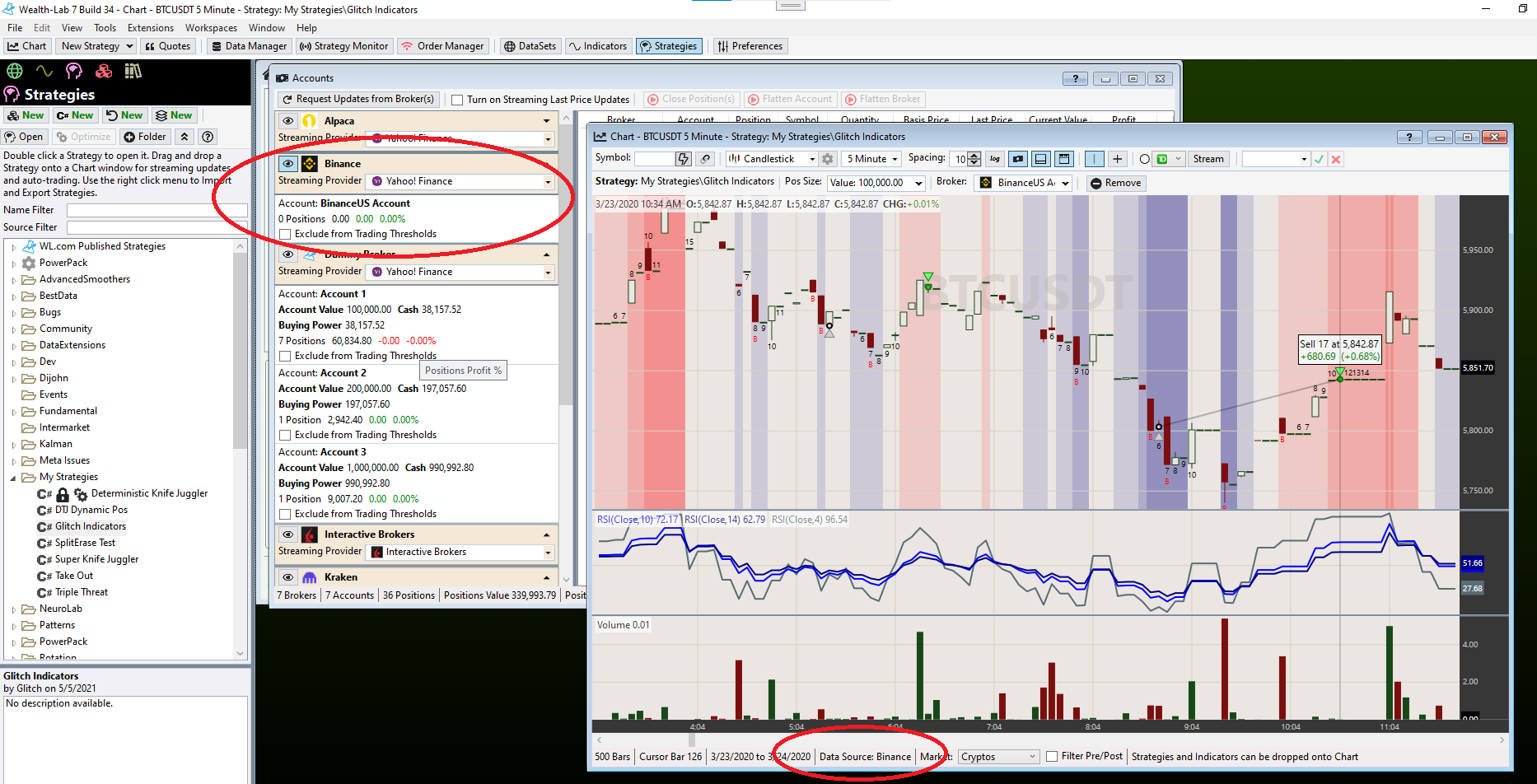
Task: Toggle the camera snapshot chart button
Action: pyautogui.click(x=1018, y=159)
